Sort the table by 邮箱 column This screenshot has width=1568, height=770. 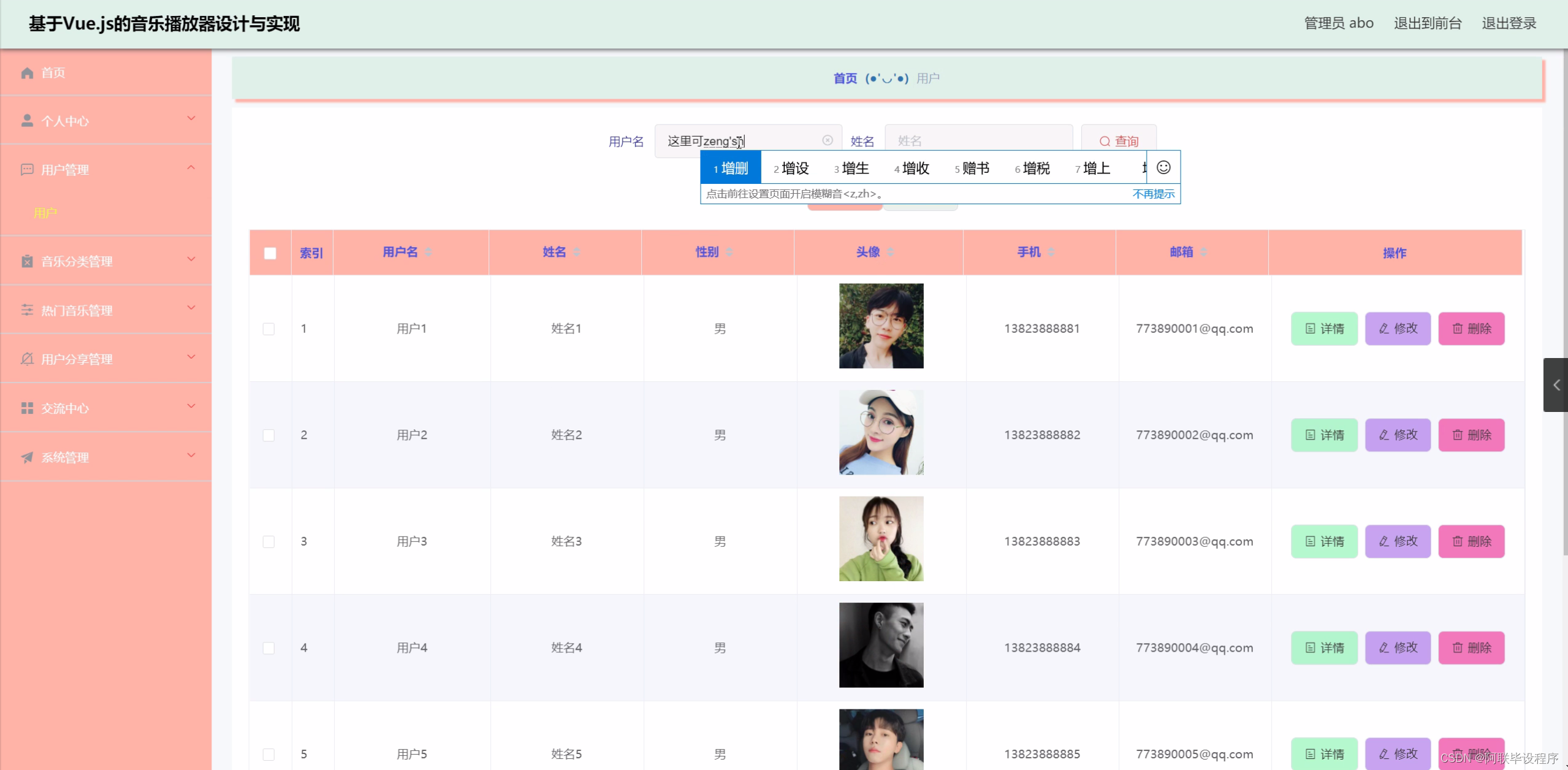tap(1203, 252)
